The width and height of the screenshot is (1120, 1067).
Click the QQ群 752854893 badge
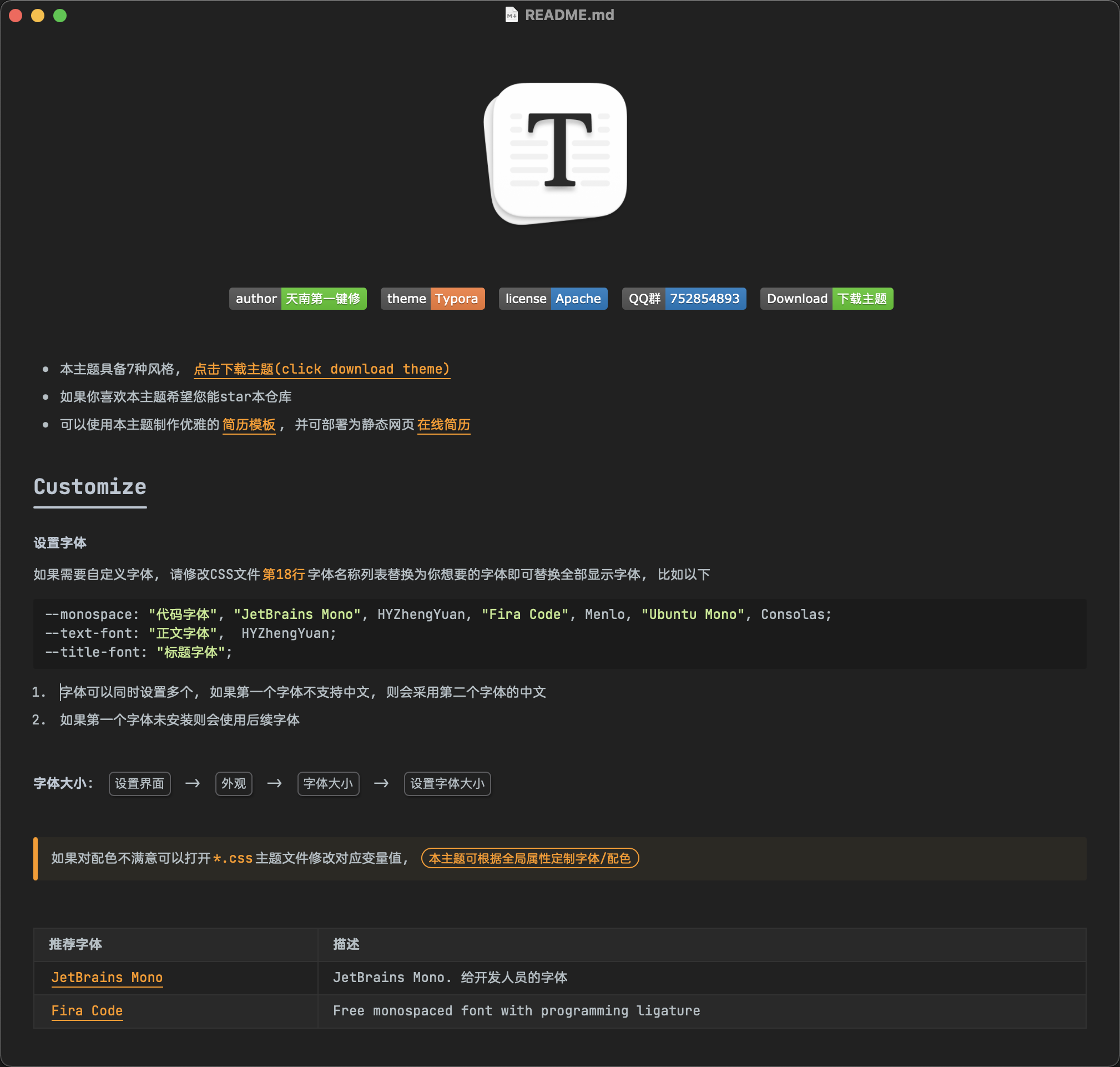click(683, 299)
